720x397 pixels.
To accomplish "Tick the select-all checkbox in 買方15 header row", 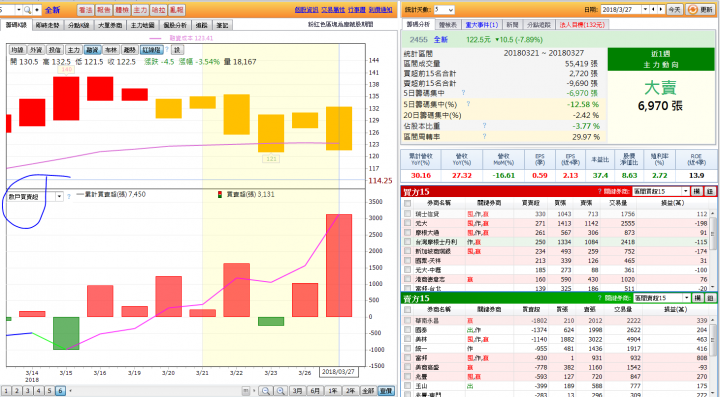I will pyautogui.click(x=407, y=203).
